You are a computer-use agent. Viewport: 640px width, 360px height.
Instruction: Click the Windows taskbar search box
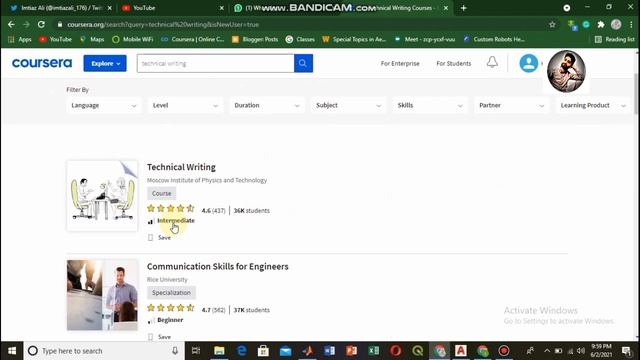(x=104, y=351)
